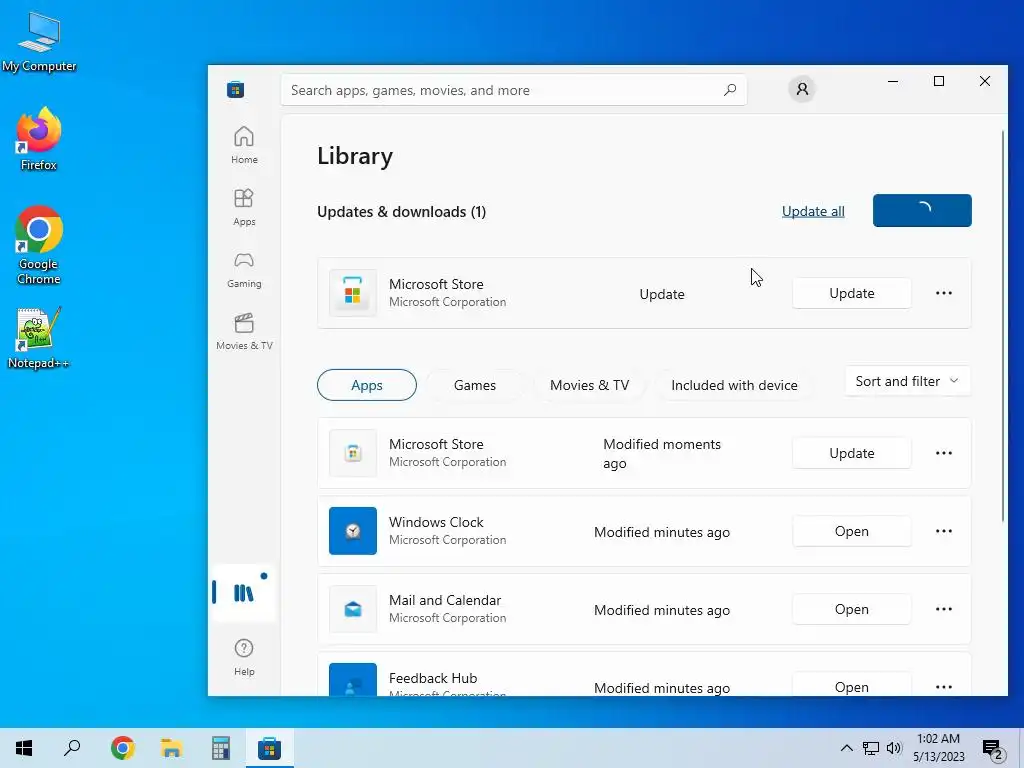
Task: Open the Windows Start menu
Action: 24,748
